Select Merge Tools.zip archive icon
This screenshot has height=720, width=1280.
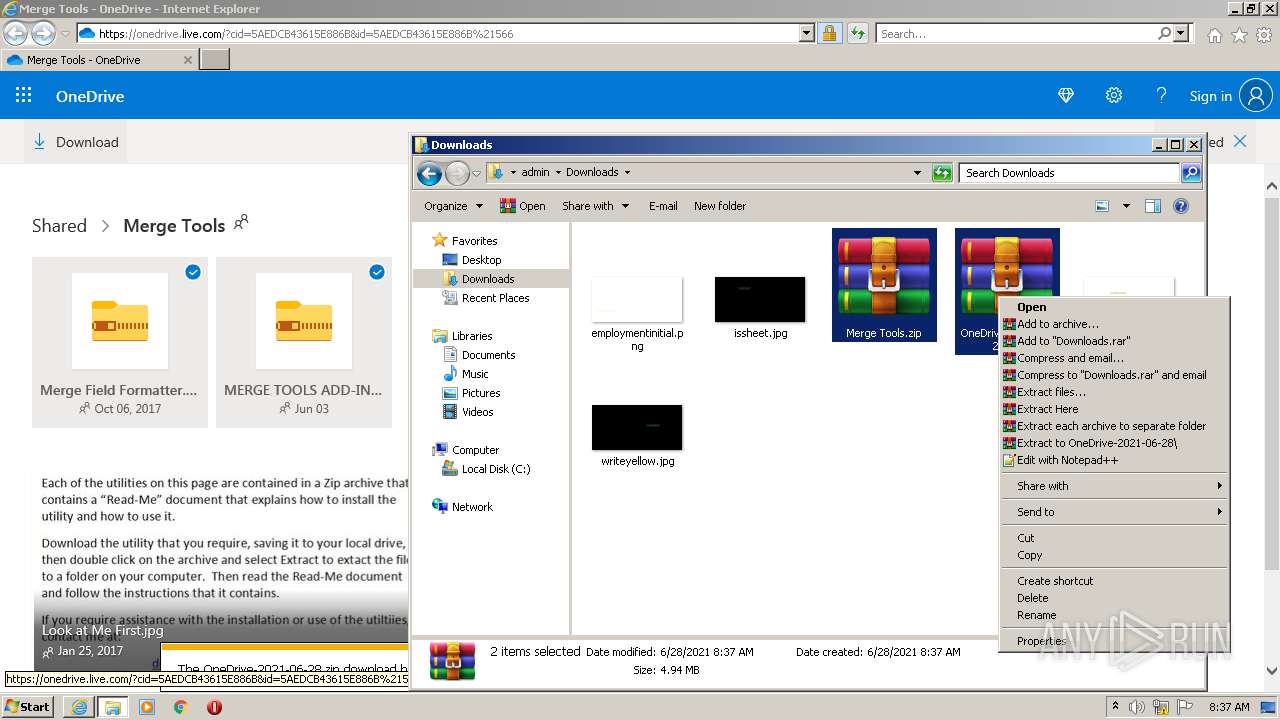pyautogui.click(x=884, y=285)
